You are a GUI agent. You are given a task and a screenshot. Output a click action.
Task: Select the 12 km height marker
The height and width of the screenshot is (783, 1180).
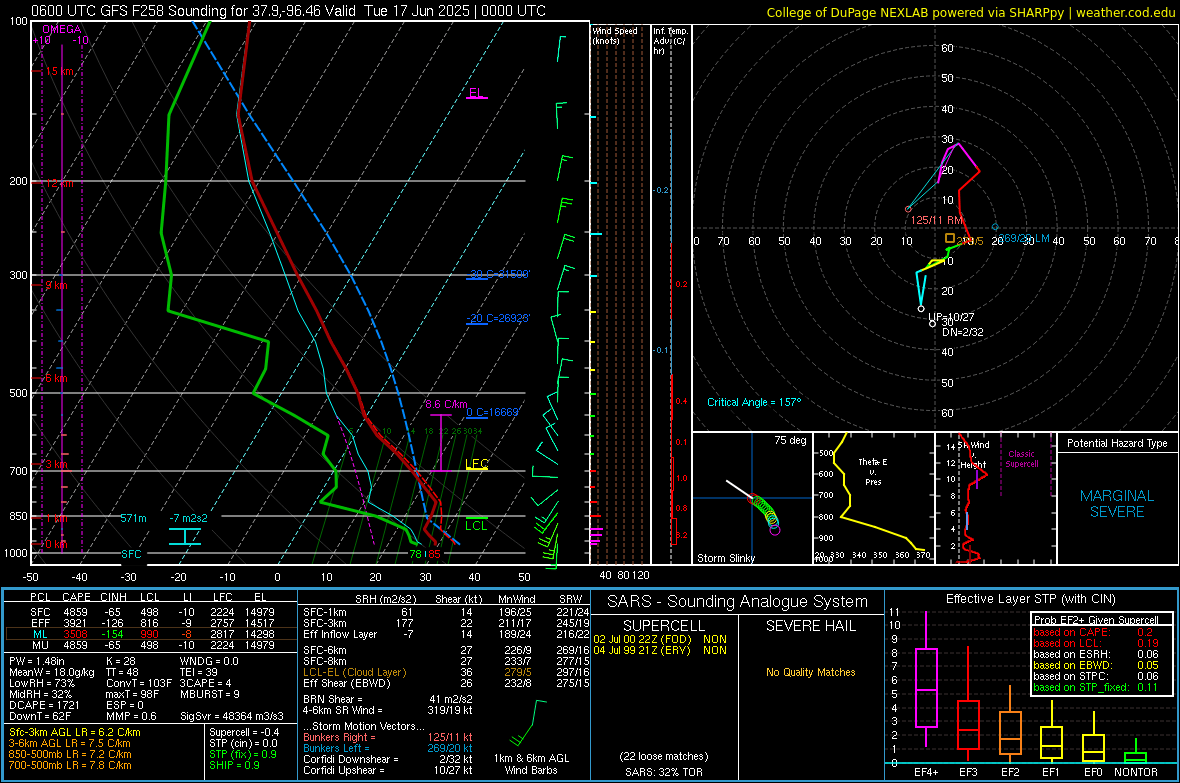click(x=59, y=184)
